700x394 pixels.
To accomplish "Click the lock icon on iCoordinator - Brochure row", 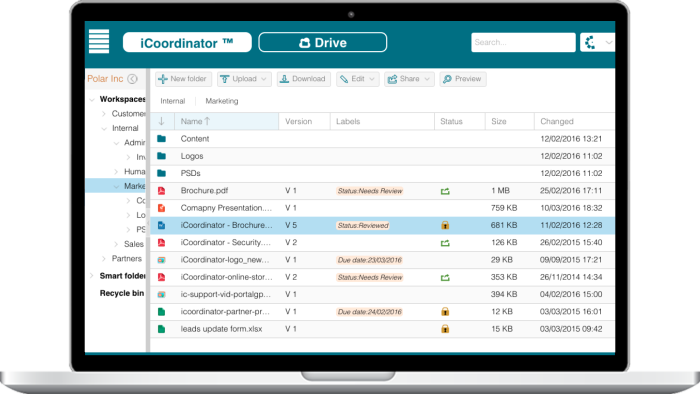I will point(445,225).
